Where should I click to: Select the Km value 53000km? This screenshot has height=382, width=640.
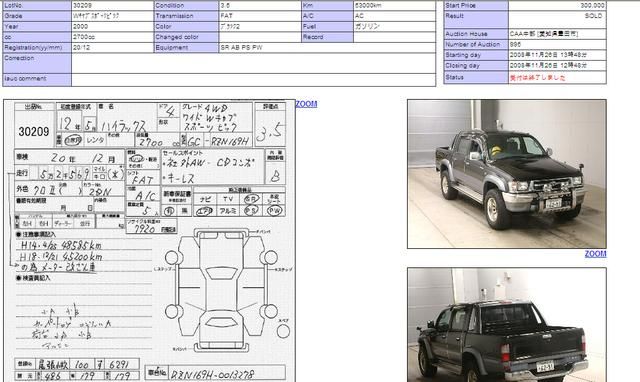[368, 6]
